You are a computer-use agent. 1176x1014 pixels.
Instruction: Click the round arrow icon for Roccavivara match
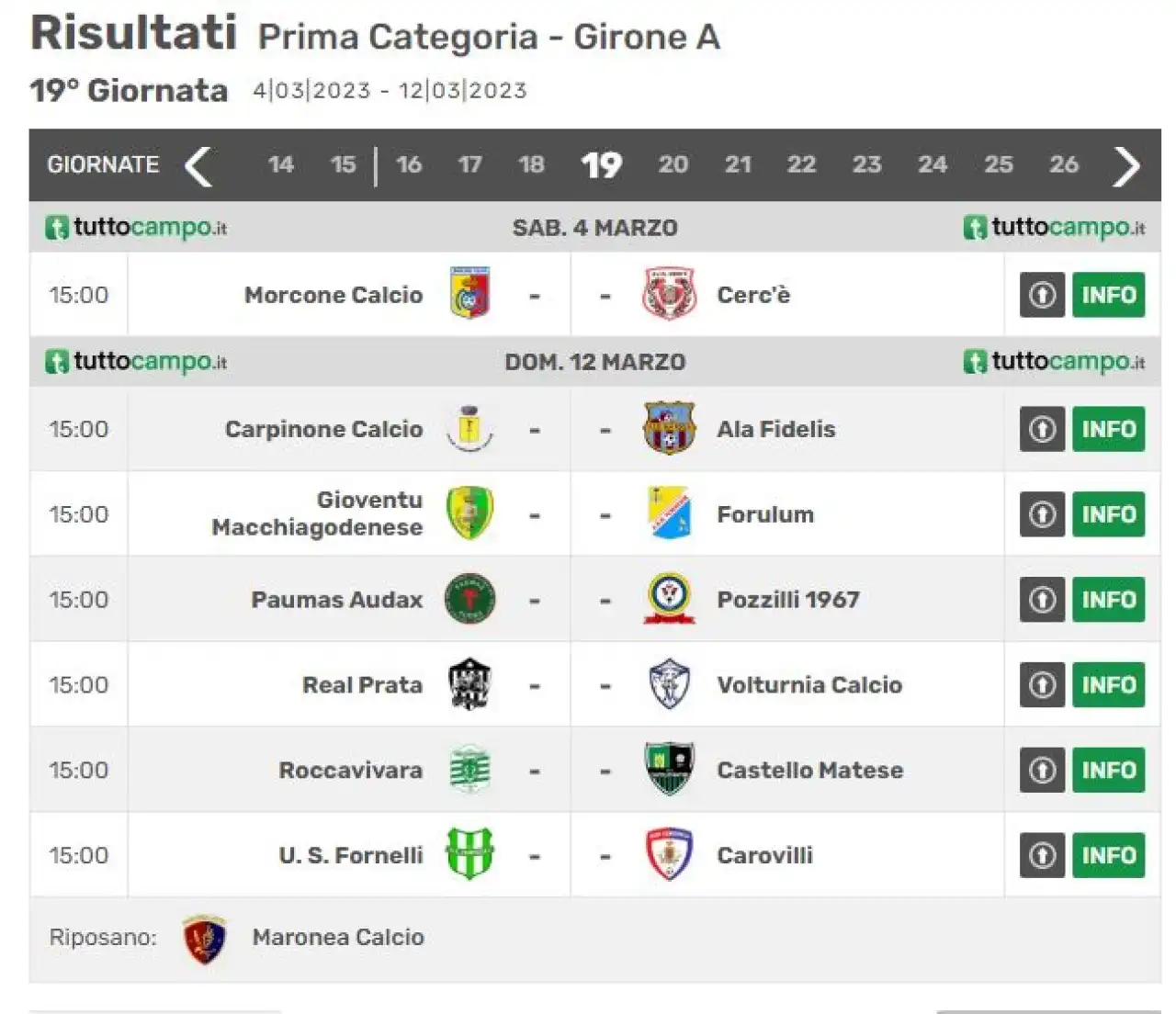[1042, 770]
